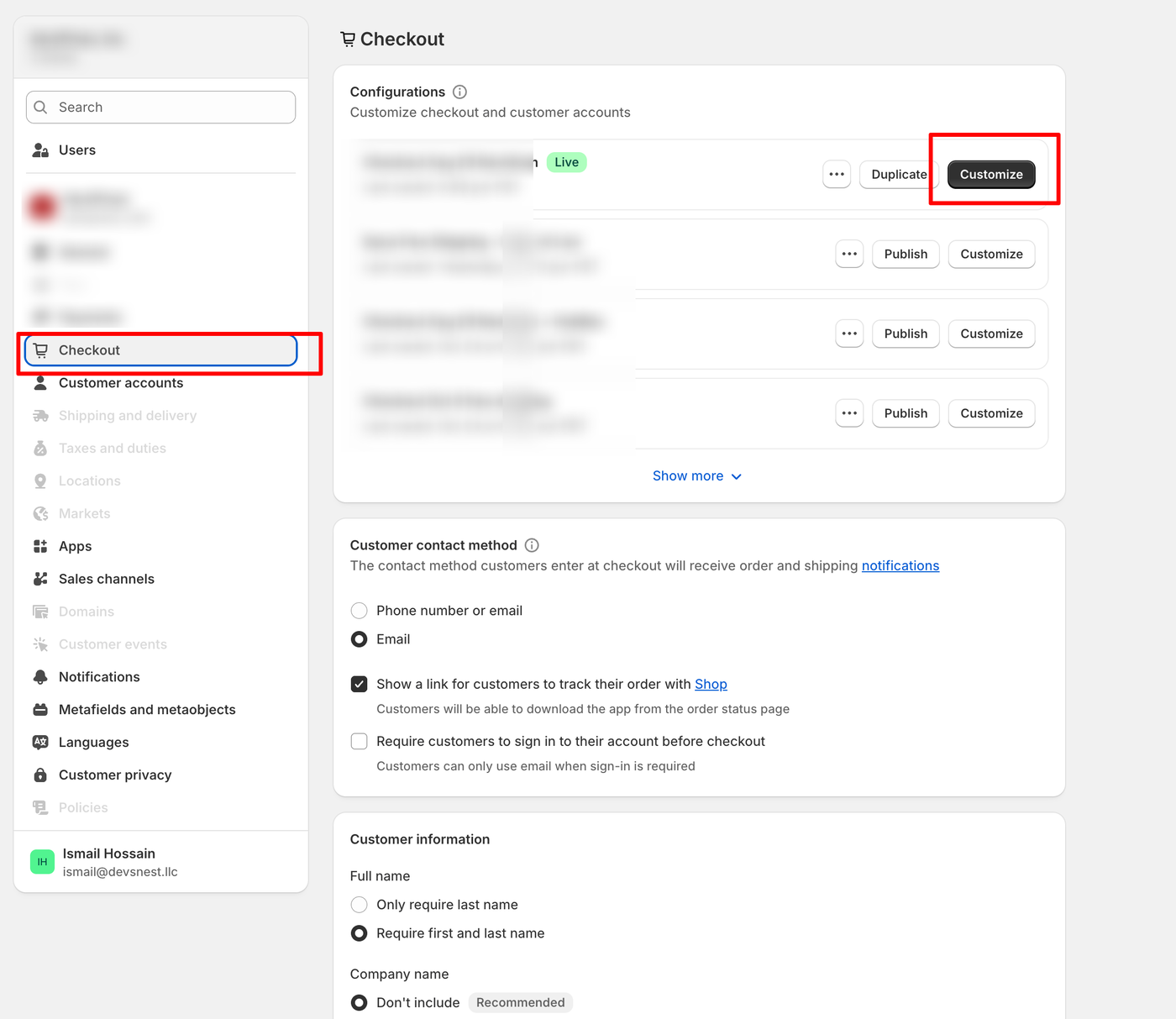The height and width of the screenshot is (1019, 1176).
Task: Open the Markets settings page
Action: 160,514
